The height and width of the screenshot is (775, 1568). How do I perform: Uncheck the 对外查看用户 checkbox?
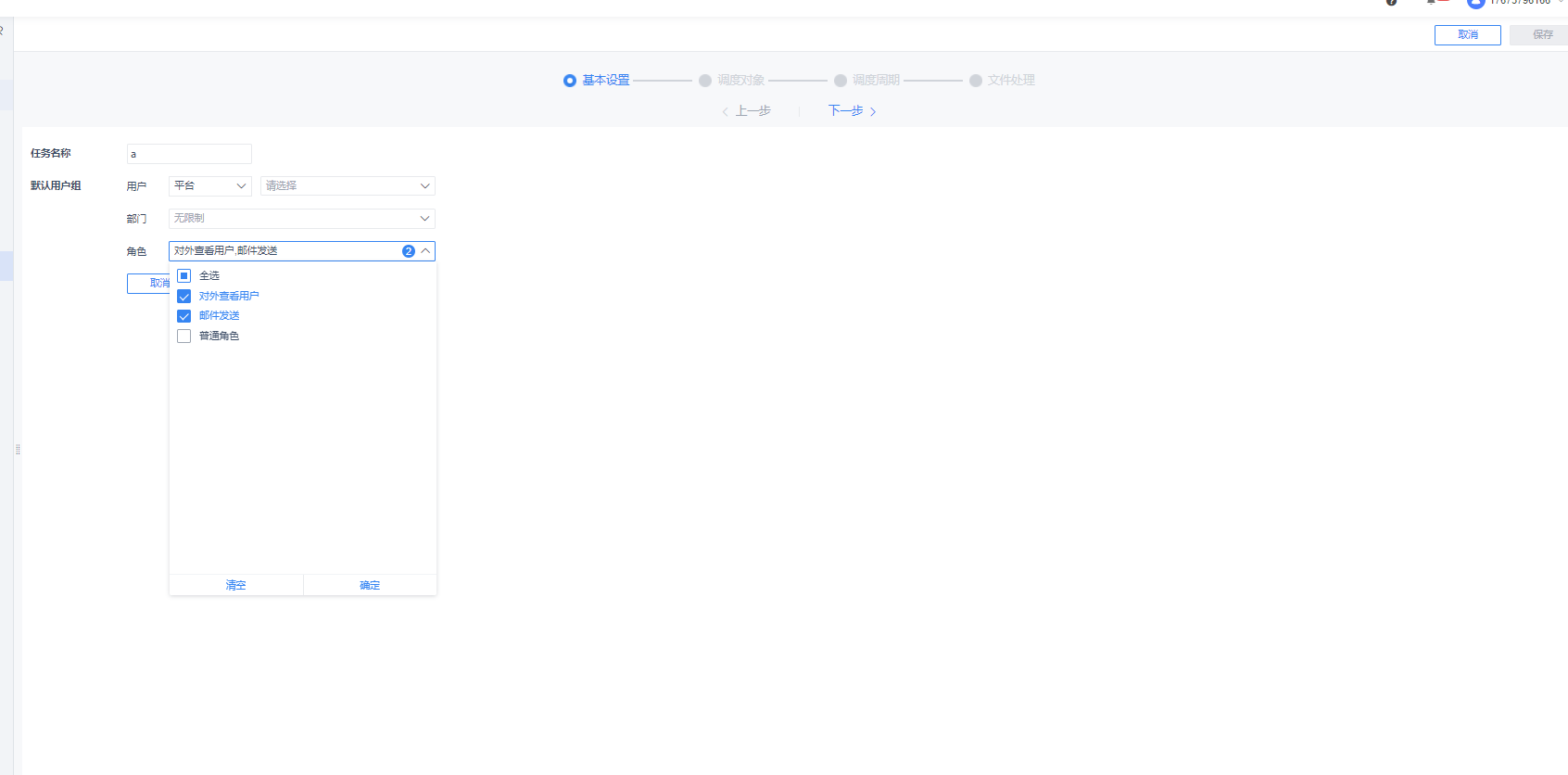[x=183, y=297]
